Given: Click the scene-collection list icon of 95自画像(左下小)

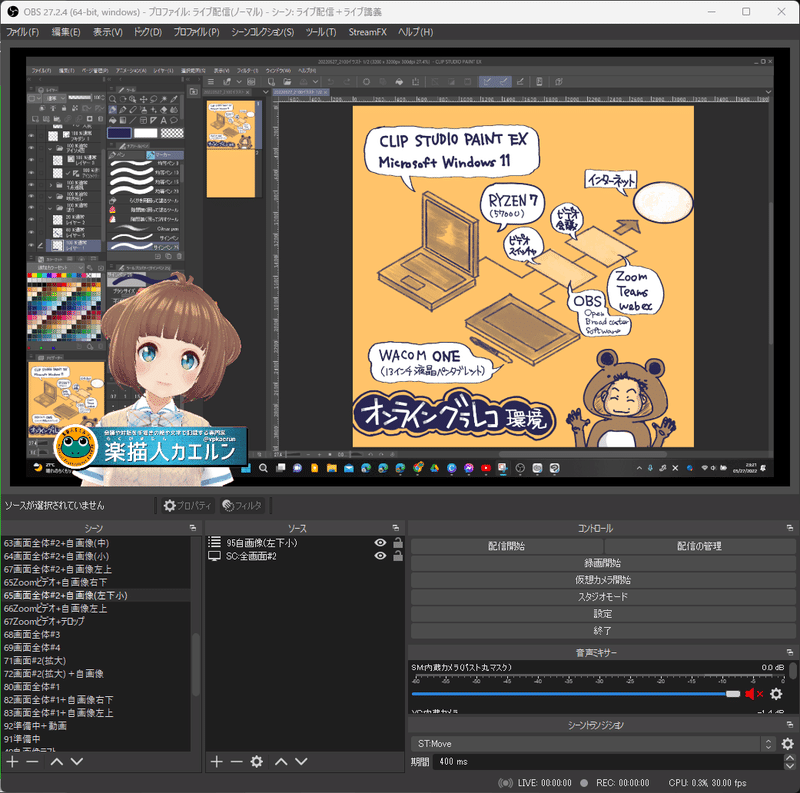Looking at the screenshot, I should tap(215, 542).
